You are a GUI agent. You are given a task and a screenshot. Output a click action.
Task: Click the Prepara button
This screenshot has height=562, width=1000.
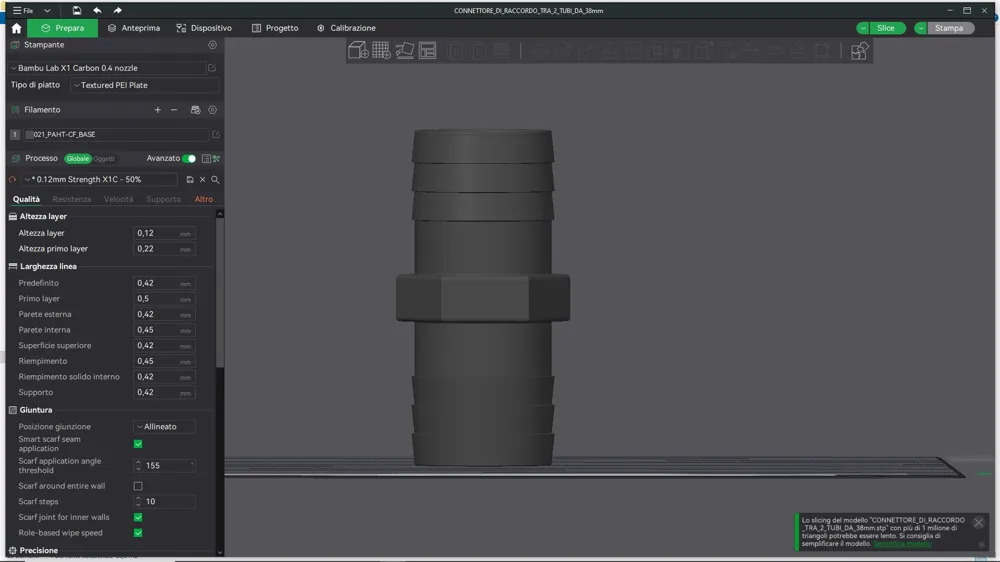pyautogui.click(x=62, y=28)
